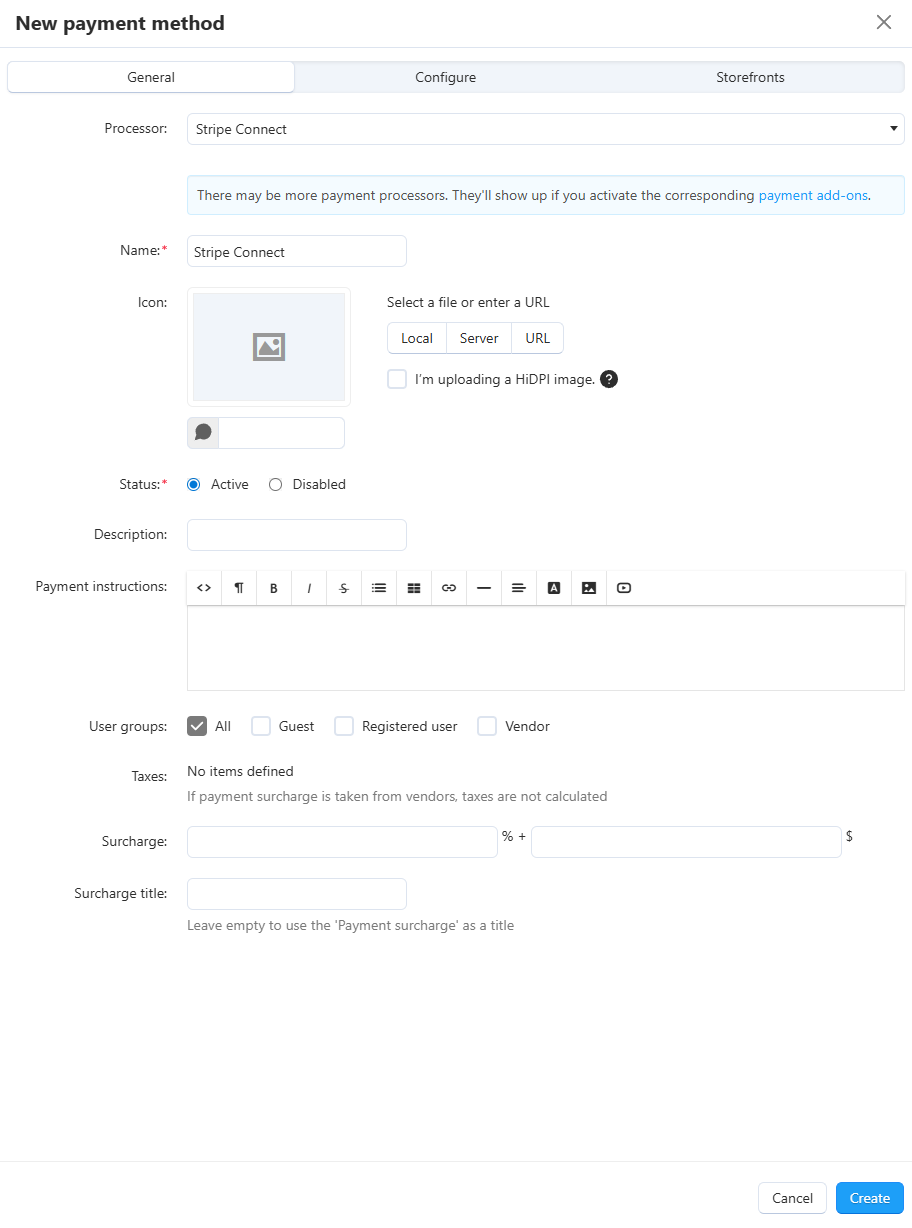Enable the HiDPI image upload checkbox
The height and width of the screenshot is (1228, 912).
coord(397,379)
